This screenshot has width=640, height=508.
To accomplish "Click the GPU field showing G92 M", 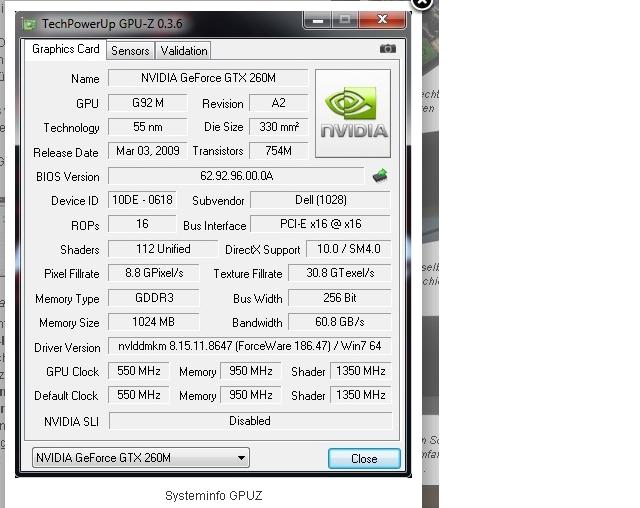I will 148,103.
